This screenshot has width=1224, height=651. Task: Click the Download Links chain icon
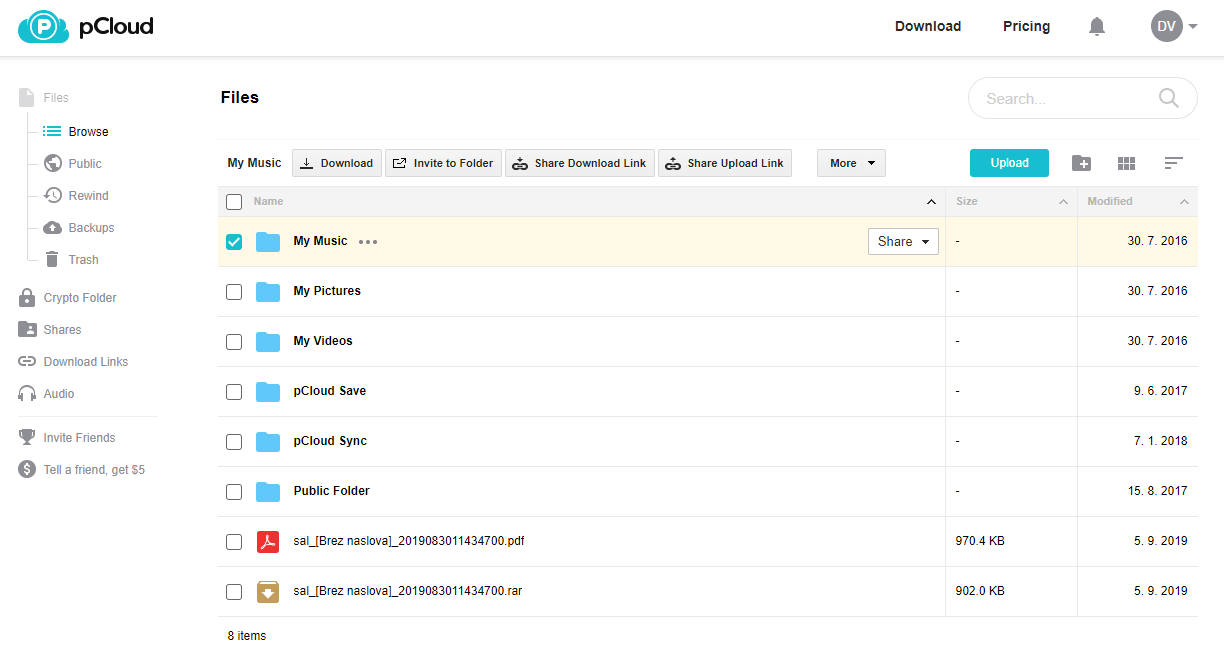(x=27, y=362)
